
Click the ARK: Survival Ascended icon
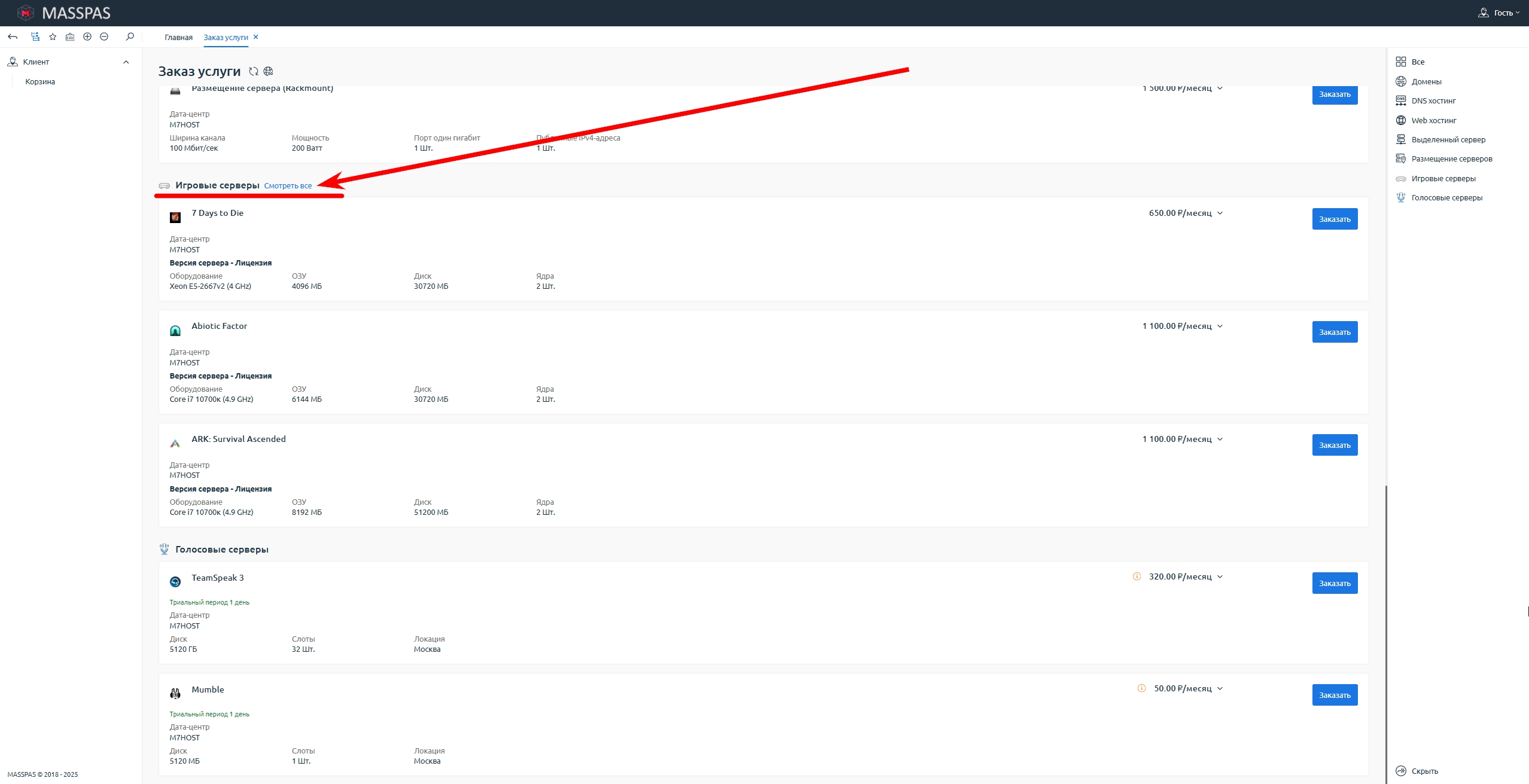(175, 443)
